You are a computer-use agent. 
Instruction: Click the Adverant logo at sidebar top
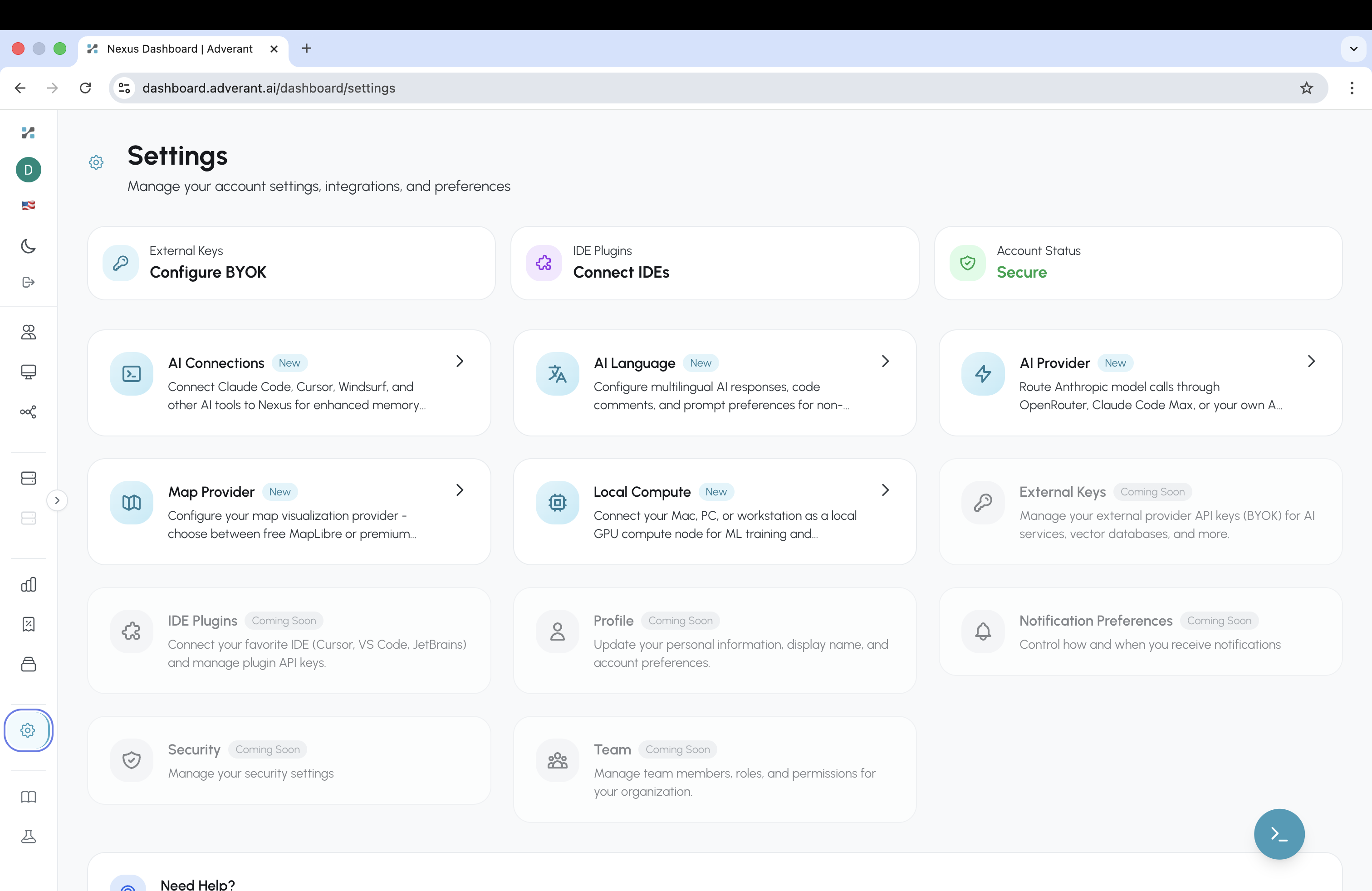28,133
